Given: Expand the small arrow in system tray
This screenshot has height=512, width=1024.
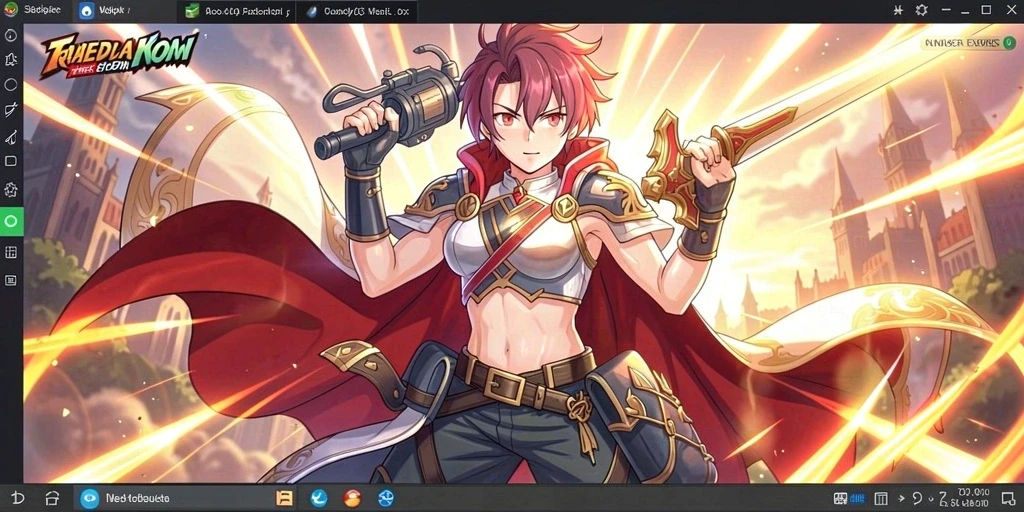Looking at the screenshot, I should [902, 498].
